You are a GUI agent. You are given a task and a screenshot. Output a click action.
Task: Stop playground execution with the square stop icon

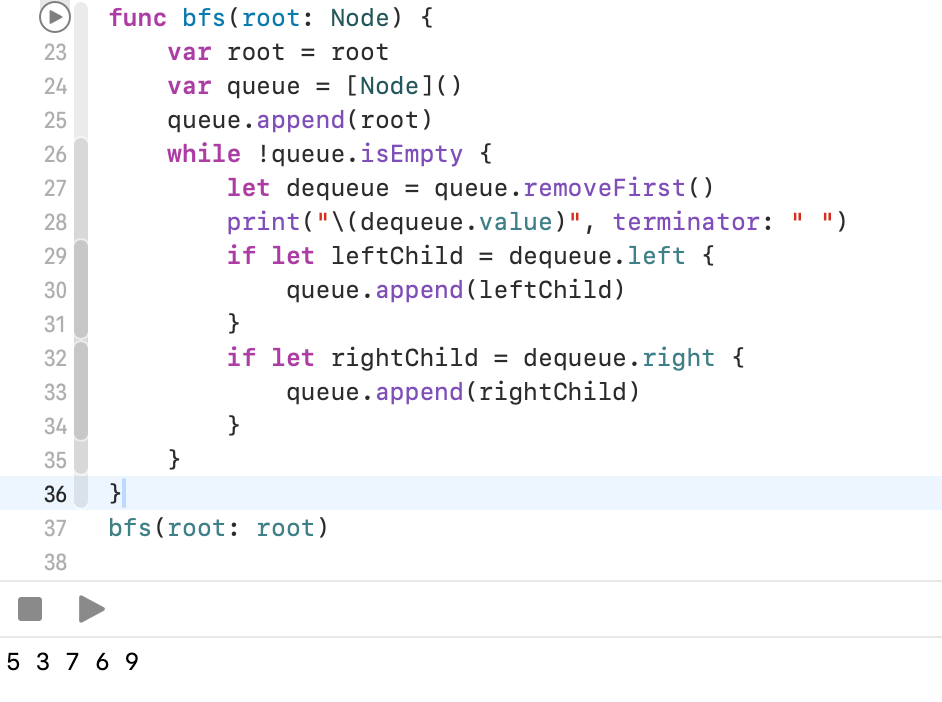(30, 608)
